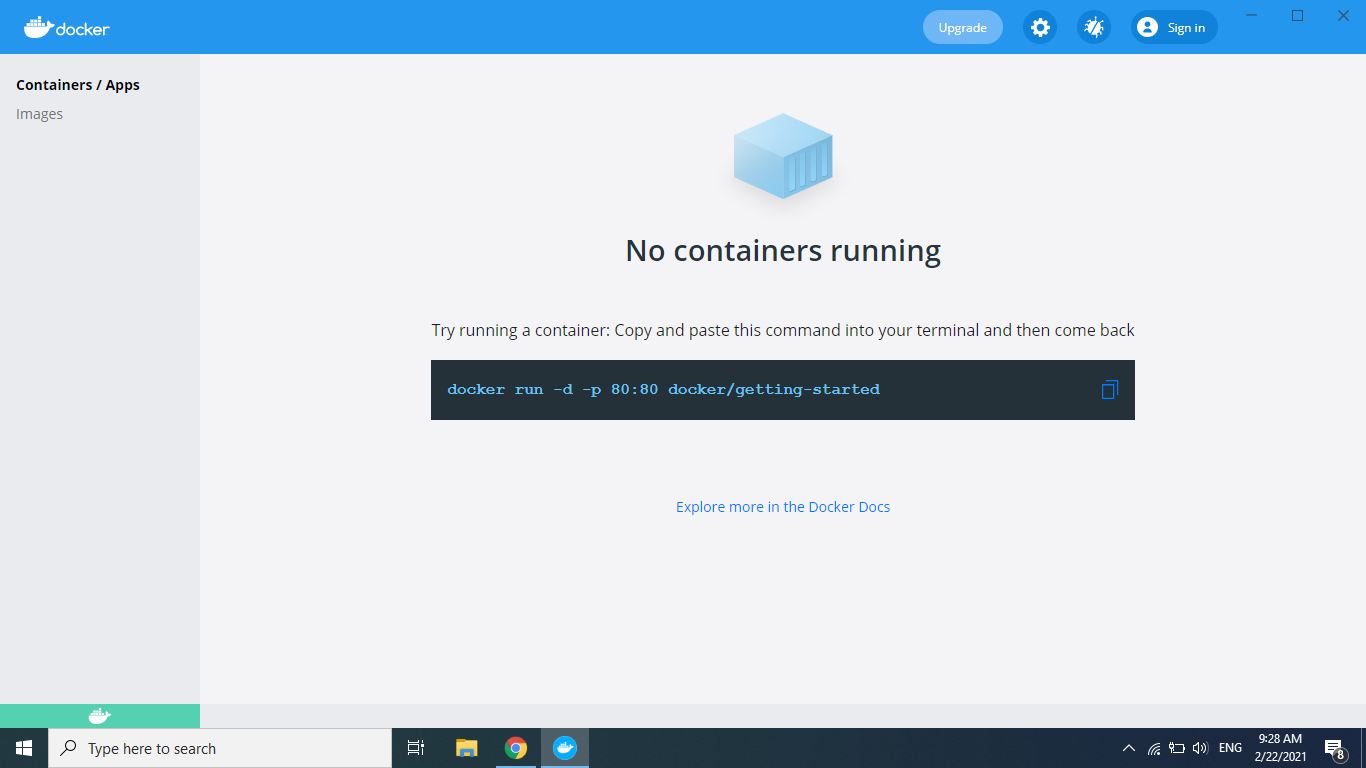Click the No containers running heading

pos(783,250)
